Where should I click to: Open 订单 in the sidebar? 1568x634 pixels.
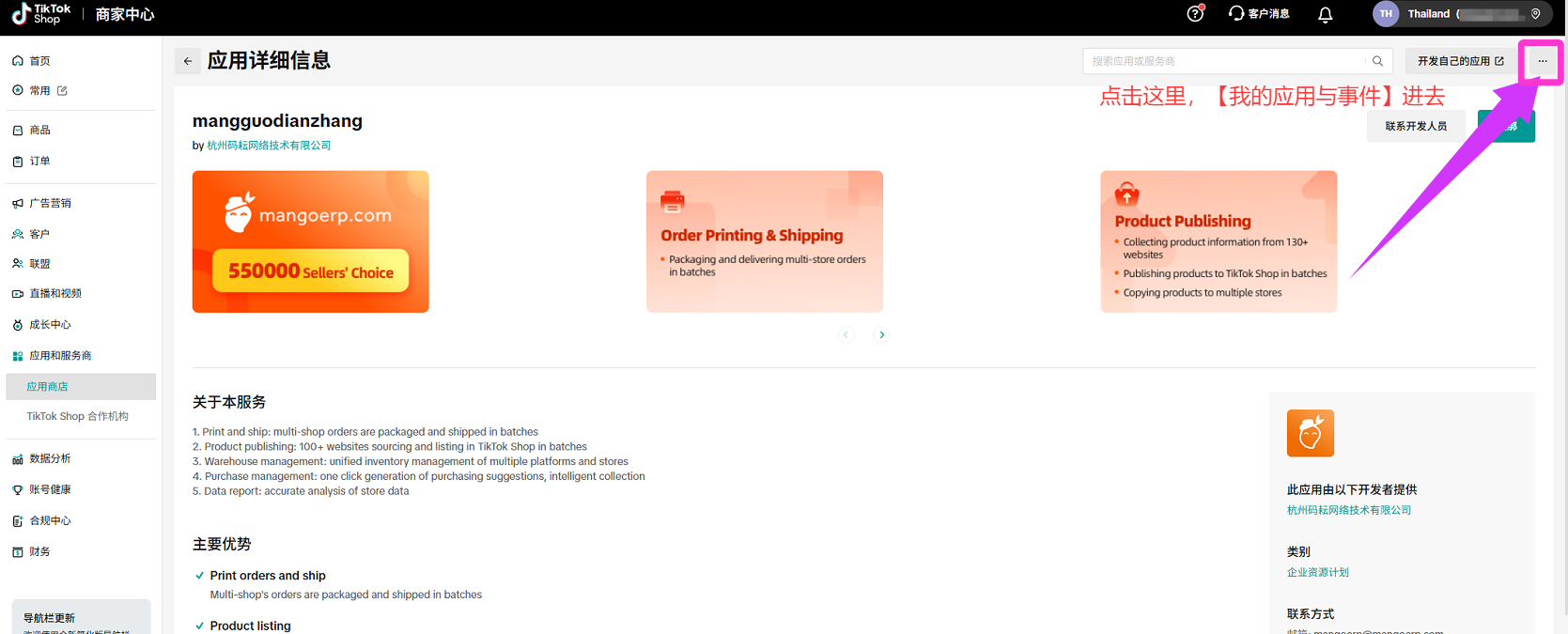(x=39, y=162)
